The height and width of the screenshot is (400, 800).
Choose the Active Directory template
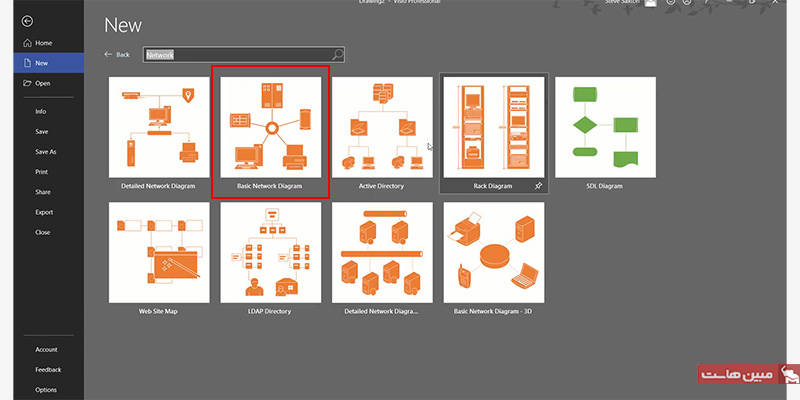pos(381,130)
